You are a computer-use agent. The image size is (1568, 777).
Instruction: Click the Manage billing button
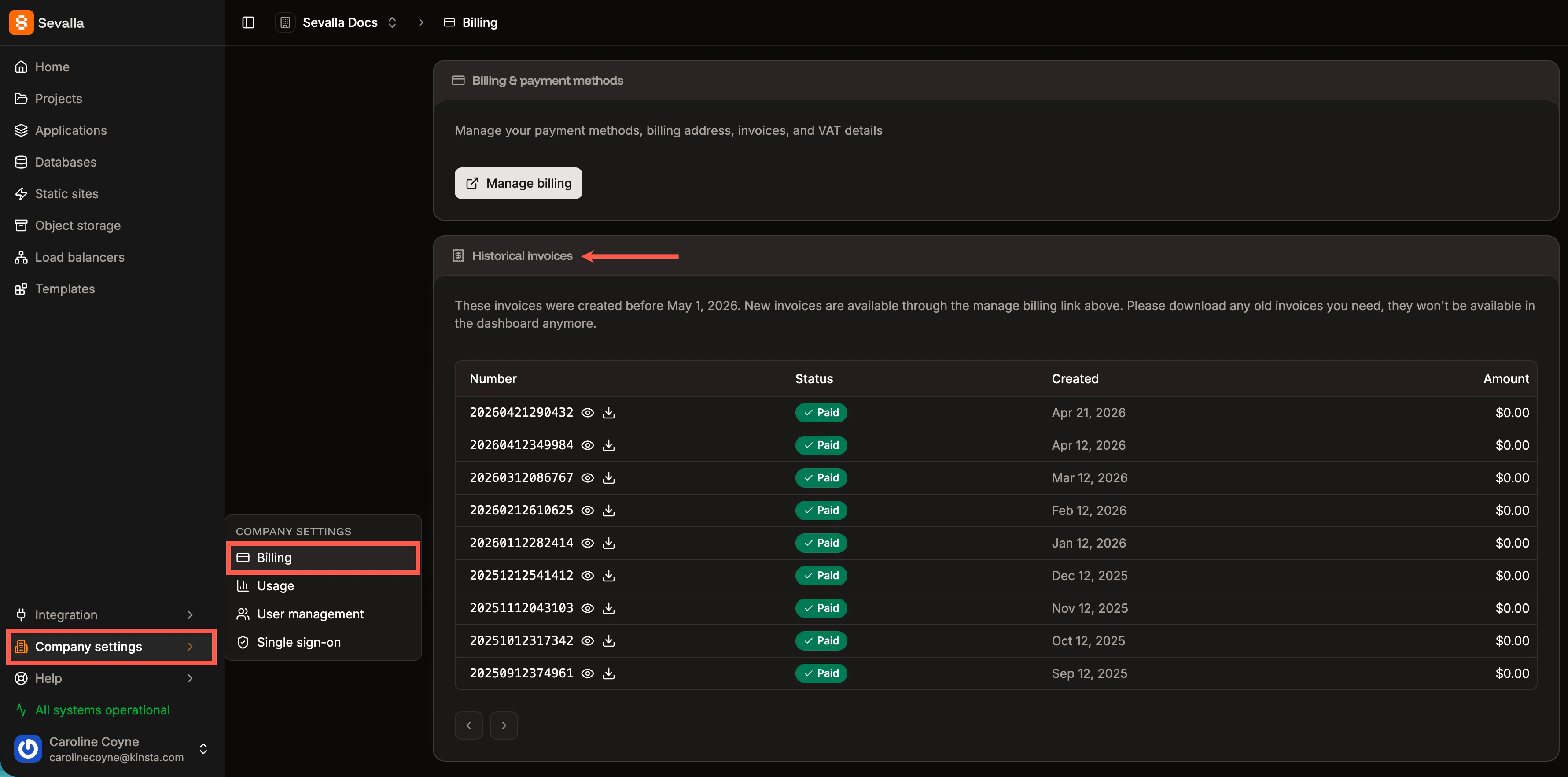point(518,183)
